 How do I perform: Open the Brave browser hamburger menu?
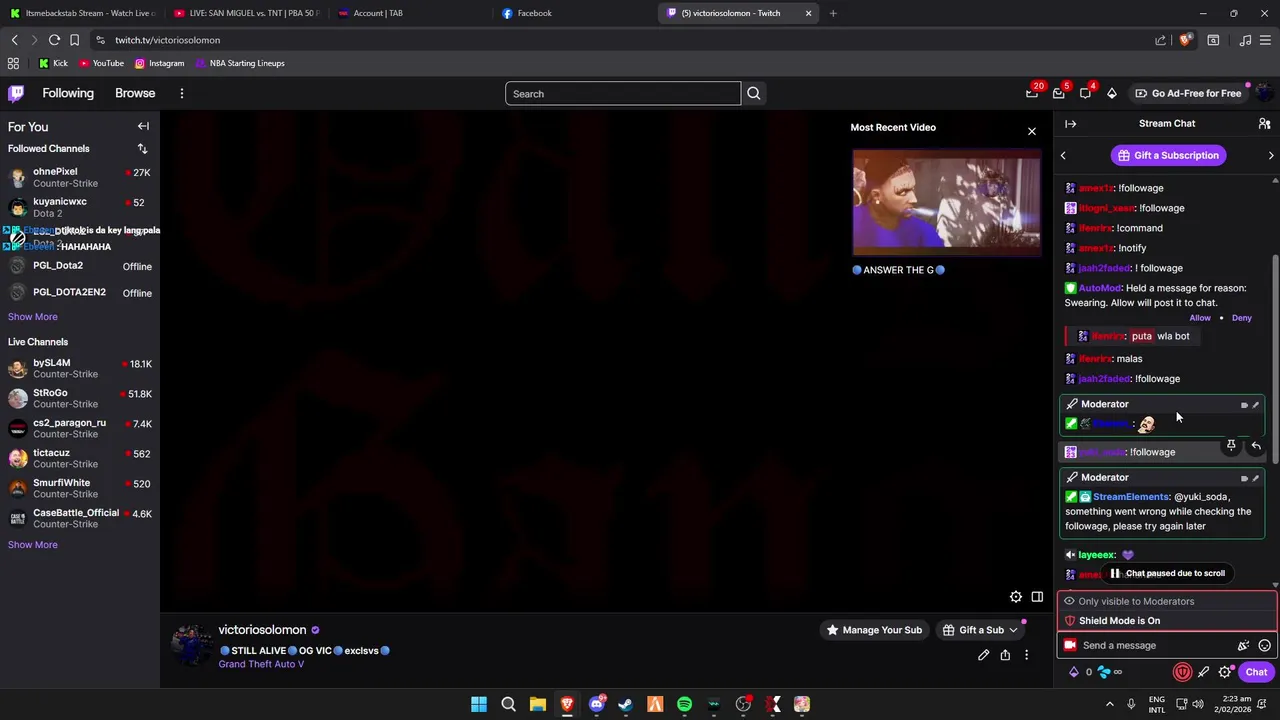(1266, 40)
